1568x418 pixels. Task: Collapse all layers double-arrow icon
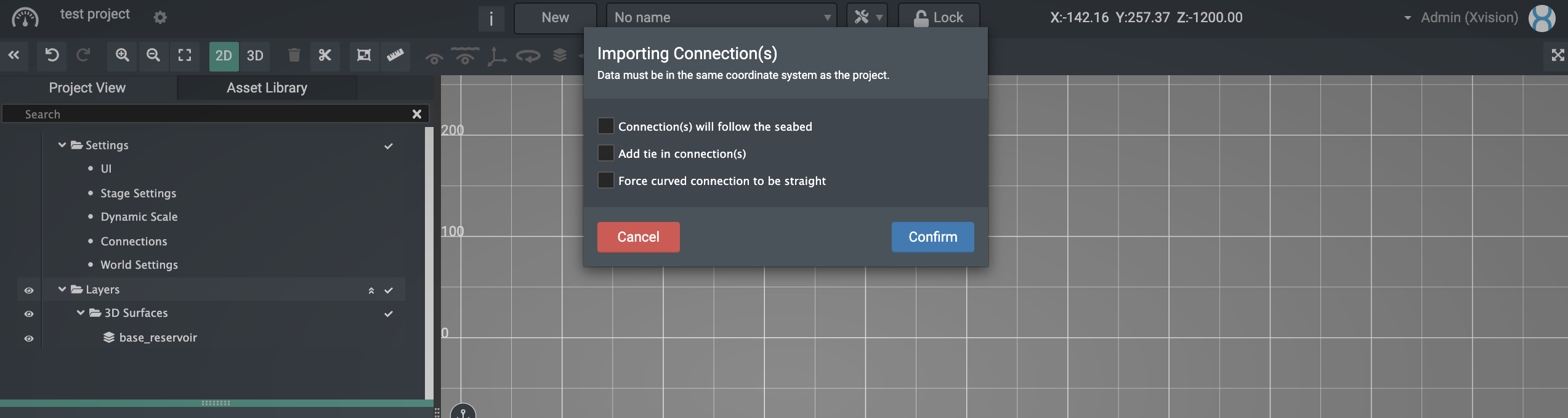coord(371,290)
